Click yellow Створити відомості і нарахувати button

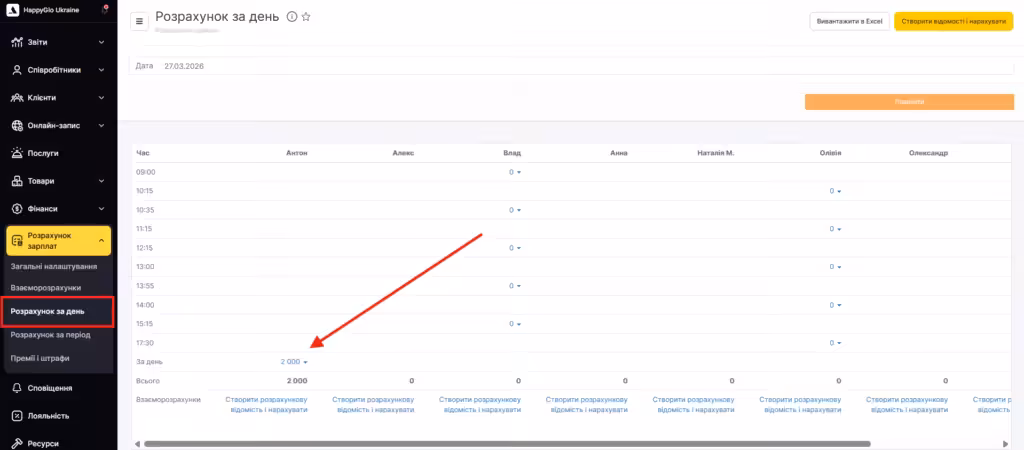[953, 21]
